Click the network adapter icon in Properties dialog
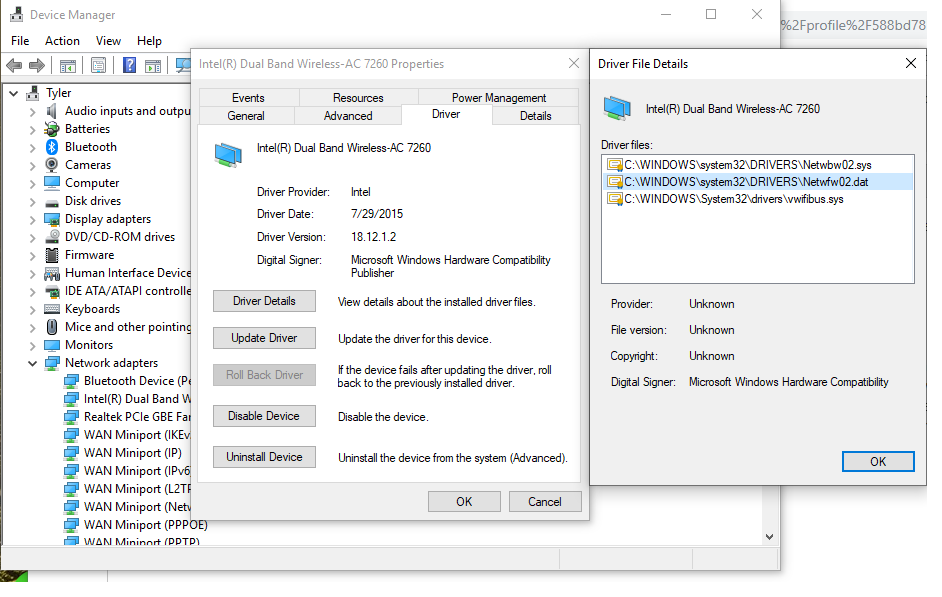This screenshot has width=942, height=597. click(x=228, y=154)
